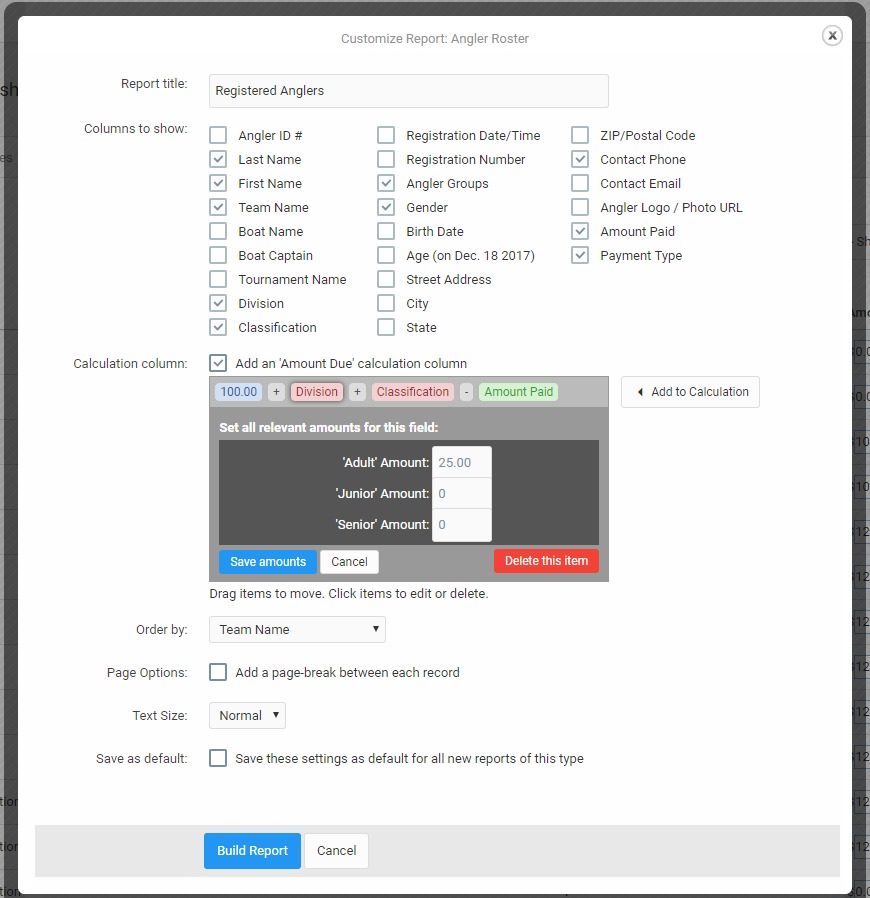The width and height of the screenshot is (870, 898).
Task: Enable the ZIP/Postal Code column
Action: [580, 135]
